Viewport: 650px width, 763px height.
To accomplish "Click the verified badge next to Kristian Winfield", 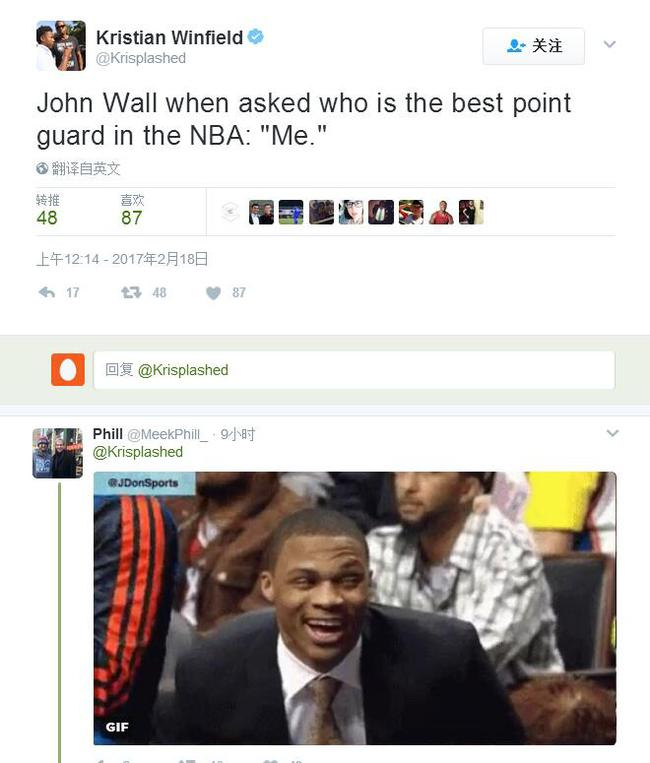I will point(255,36).
